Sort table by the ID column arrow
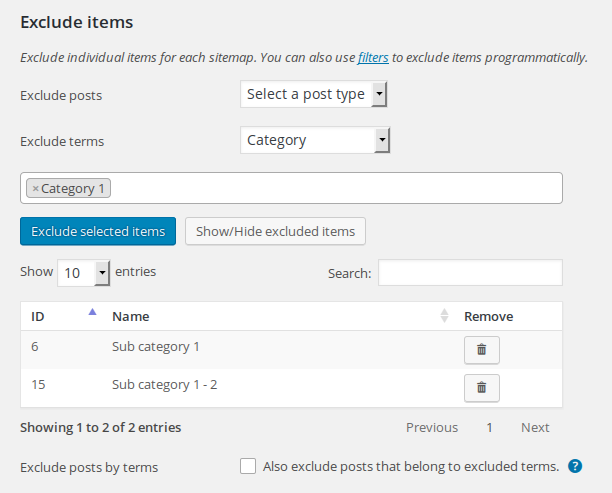 pos(92,312)
